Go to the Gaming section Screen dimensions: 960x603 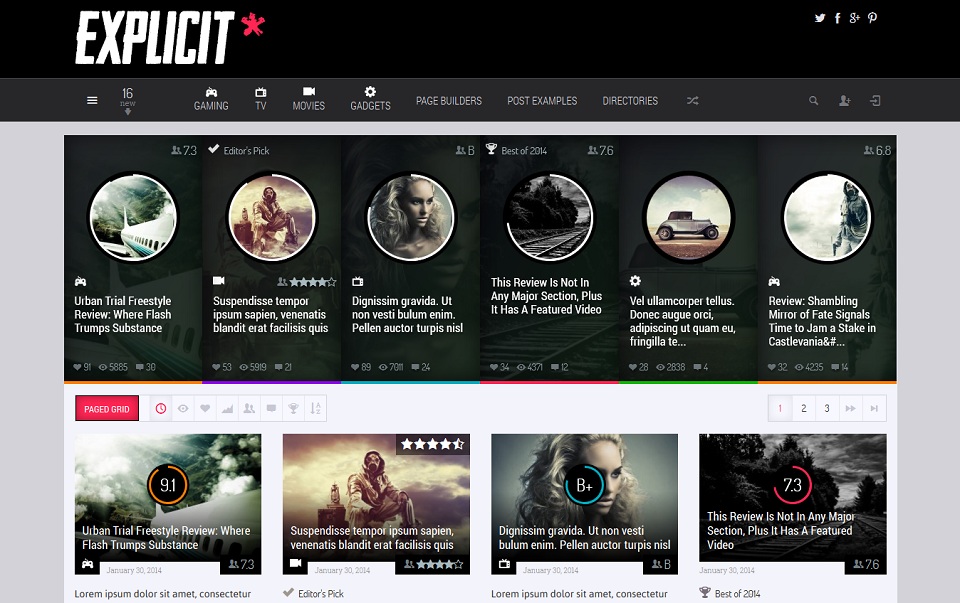[x=211, y=99]
